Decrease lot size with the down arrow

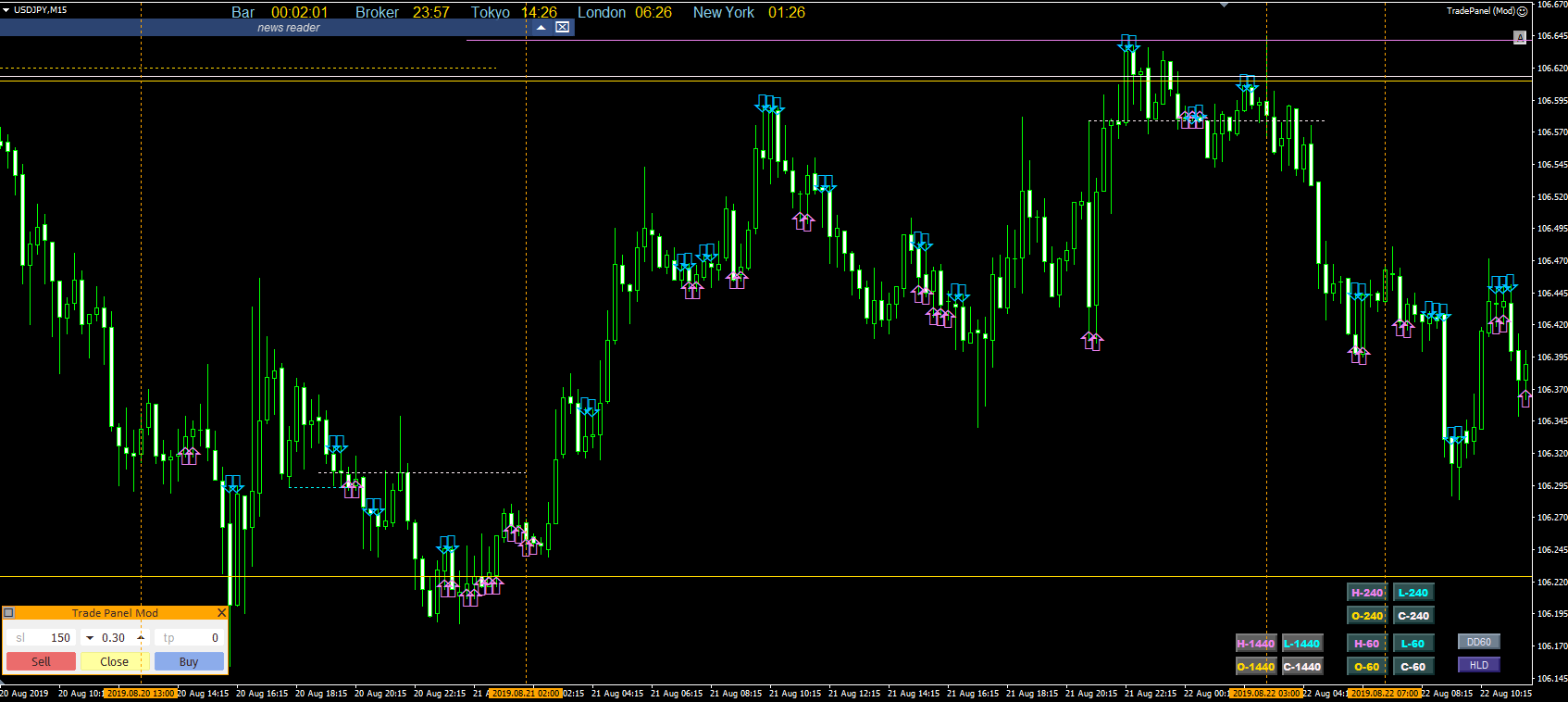pos(90,638)
